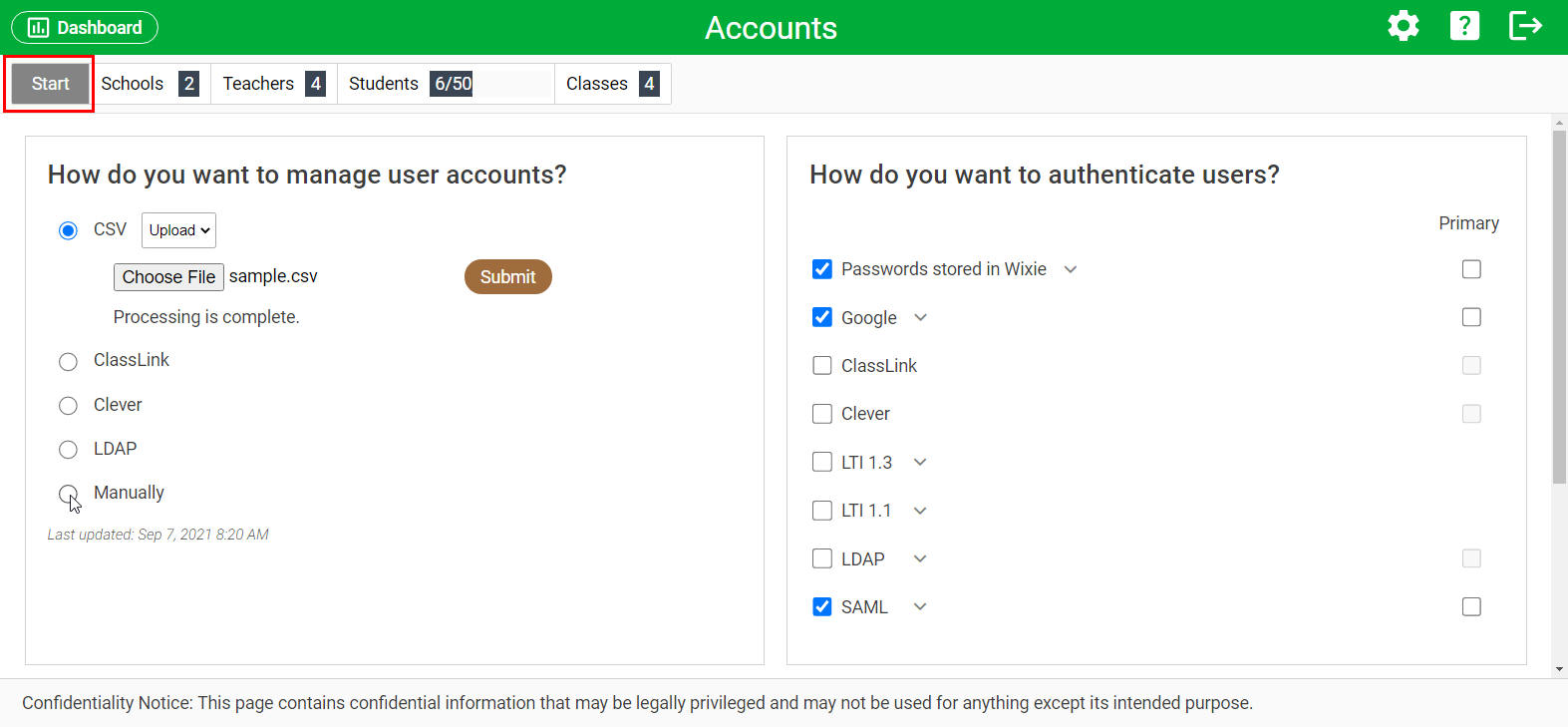1568x727 pixels.
Task: Expand the LDAP authentication chevron
Action: tap(920, 558)
